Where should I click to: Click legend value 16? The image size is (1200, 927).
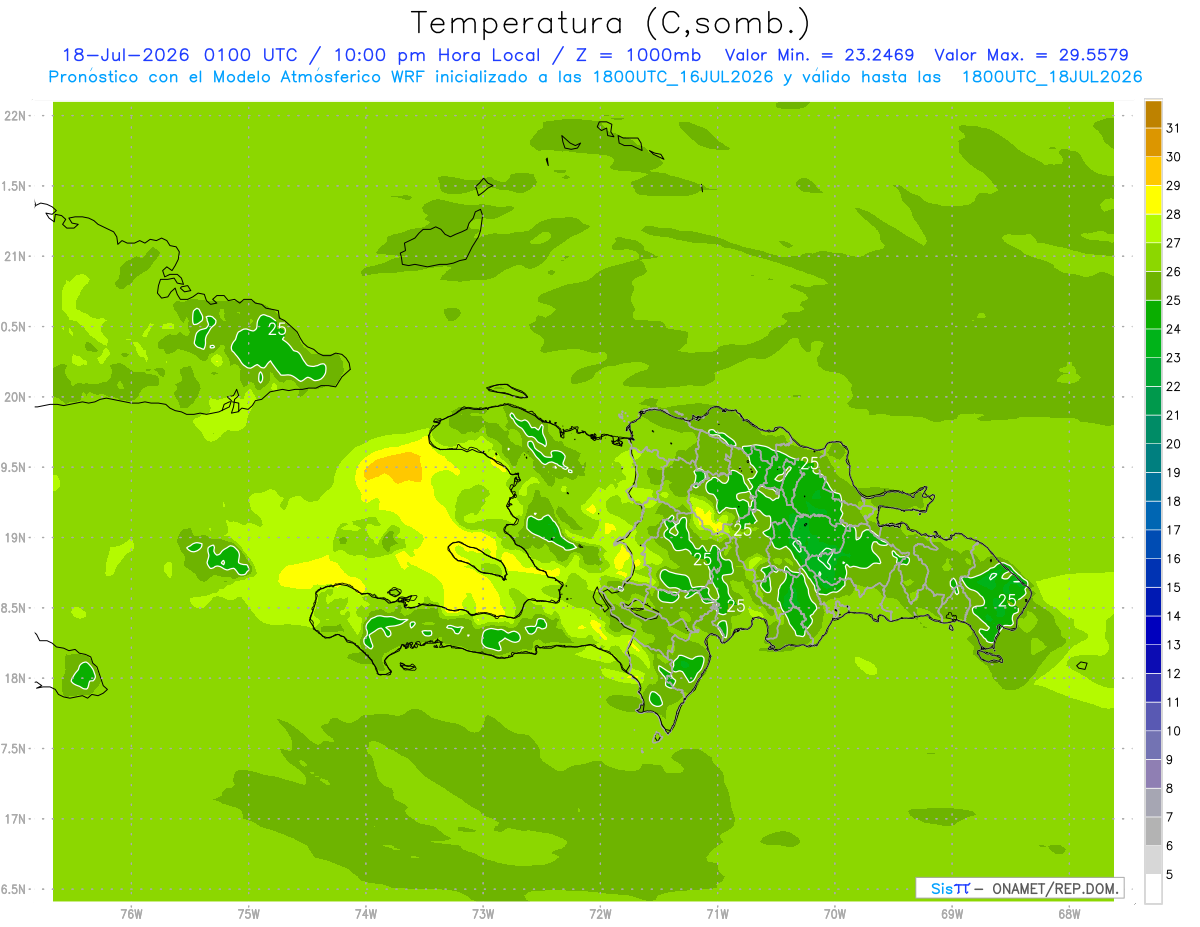point(1174,559)
